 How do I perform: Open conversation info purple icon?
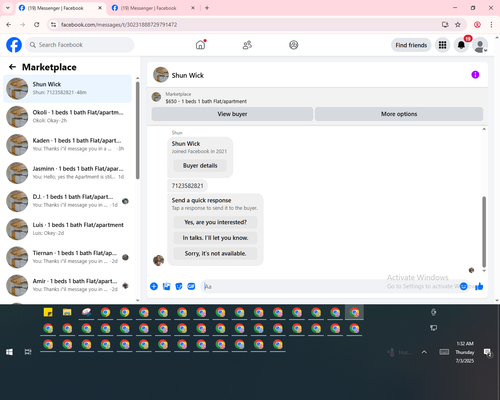475,75
